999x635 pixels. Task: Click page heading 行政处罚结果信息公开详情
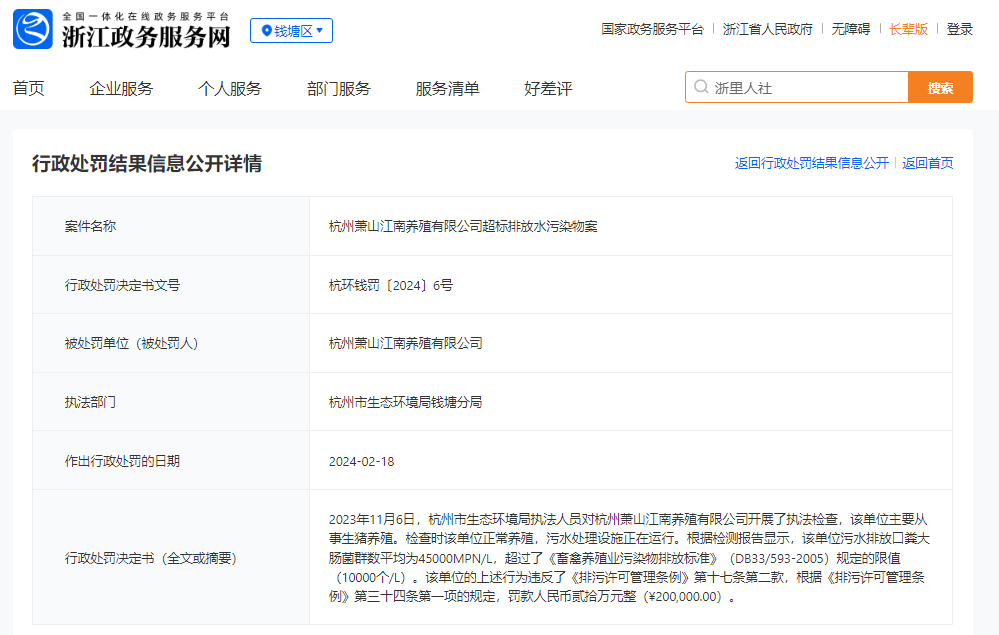point(147,164)
